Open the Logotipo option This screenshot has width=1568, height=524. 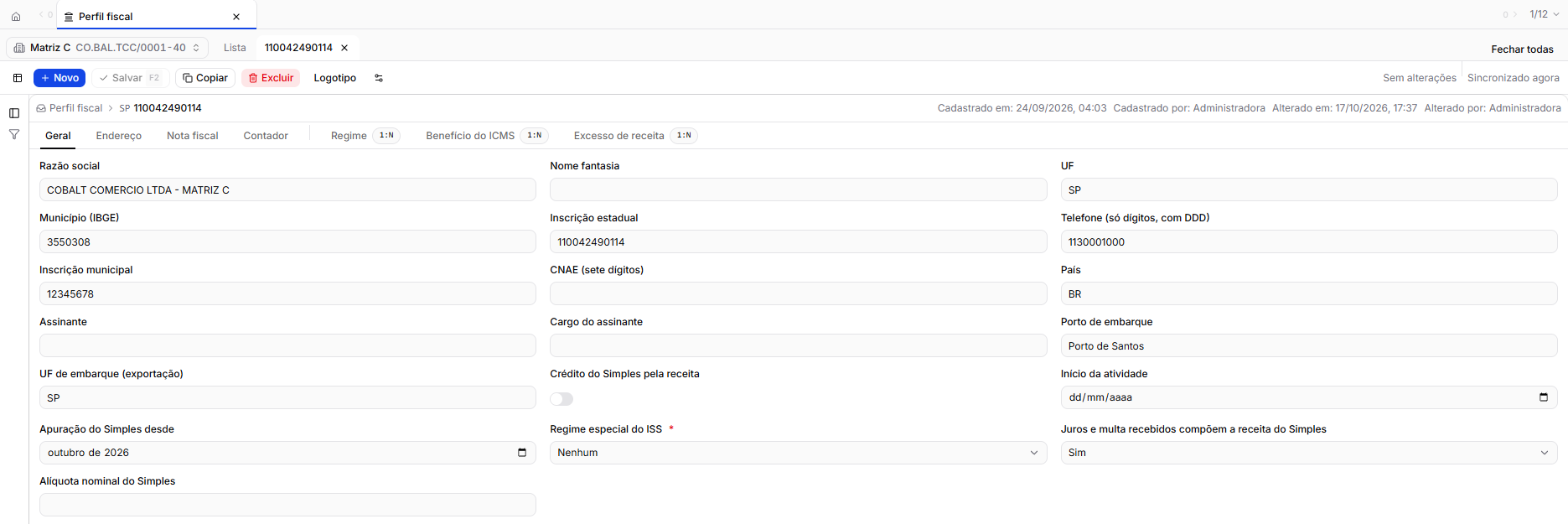pyautogui.click(x=335, y=77)
